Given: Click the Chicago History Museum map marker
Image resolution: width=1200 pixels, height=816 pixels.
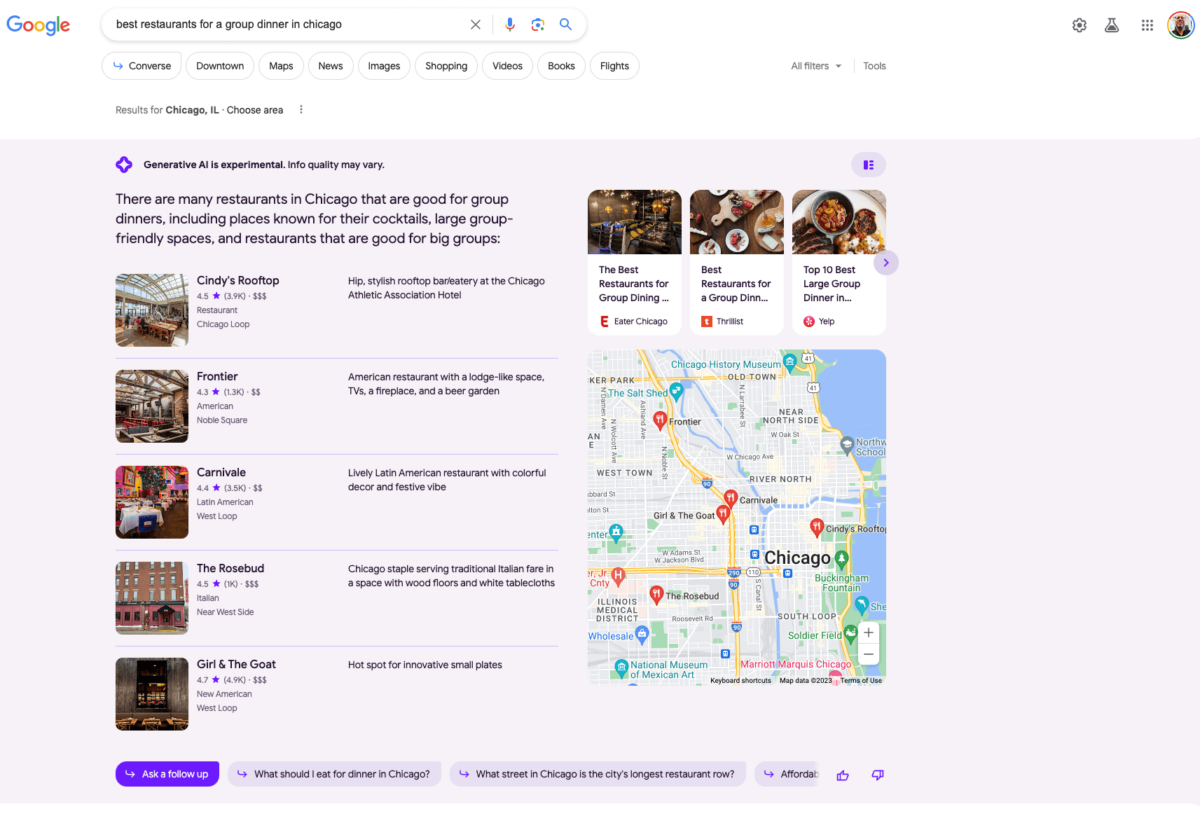Looking at the screenshot, I should [790, 361].
